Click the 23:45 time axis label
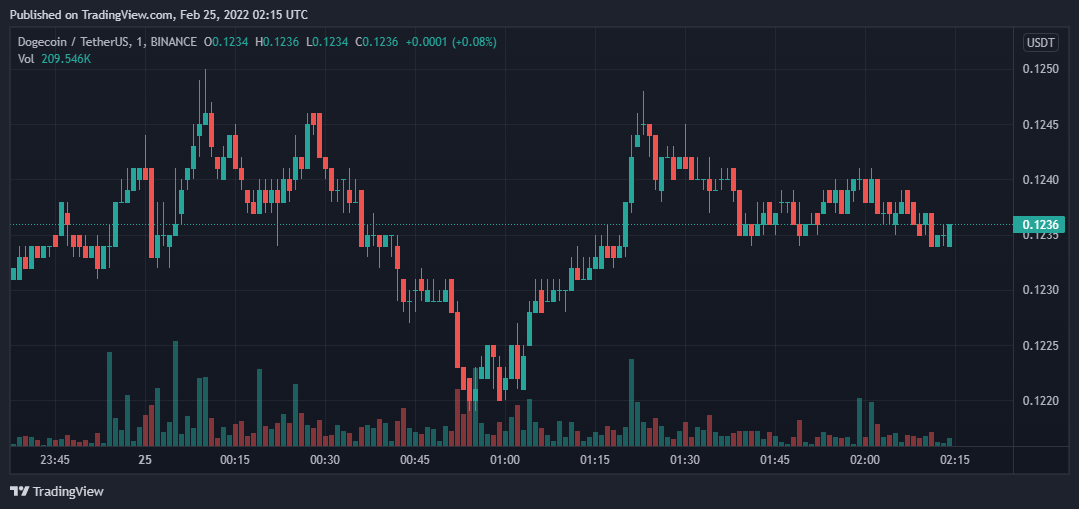1079x509 pixels. click(55, 460)
